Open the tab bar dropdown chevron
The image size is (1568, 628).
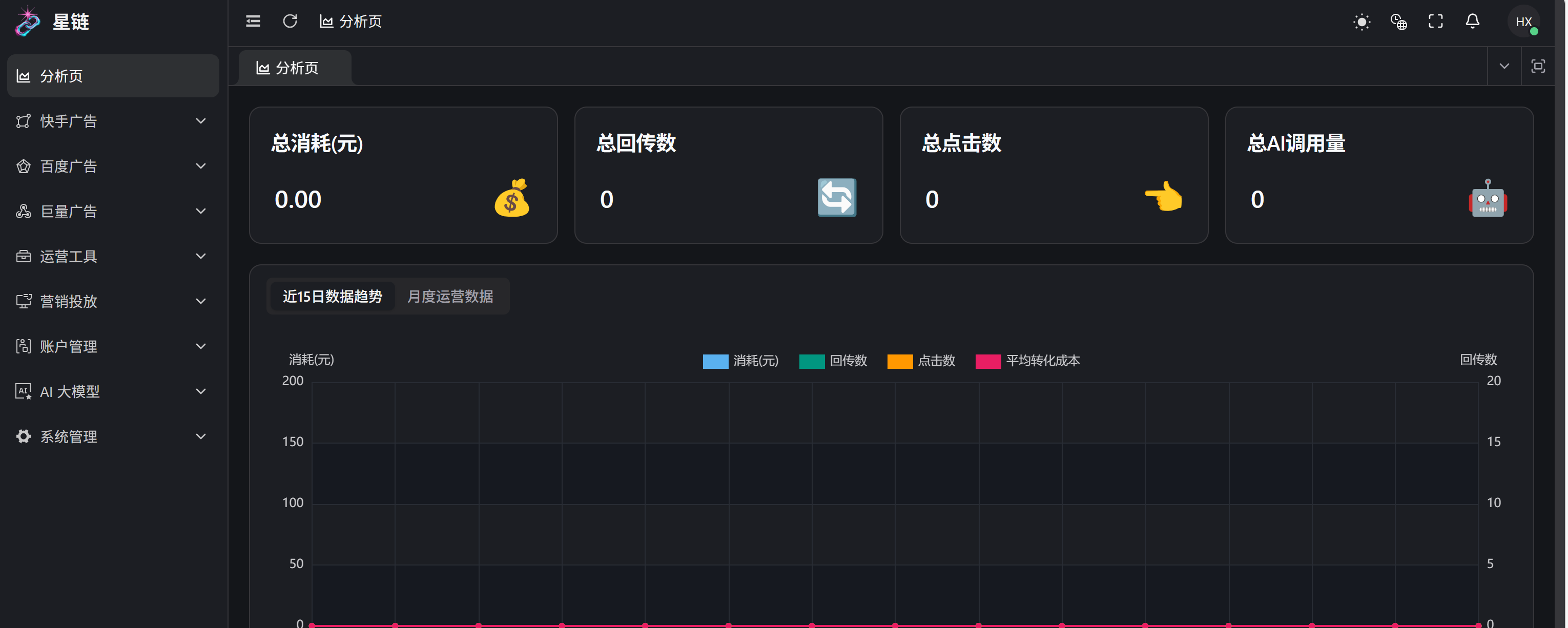1503,66
